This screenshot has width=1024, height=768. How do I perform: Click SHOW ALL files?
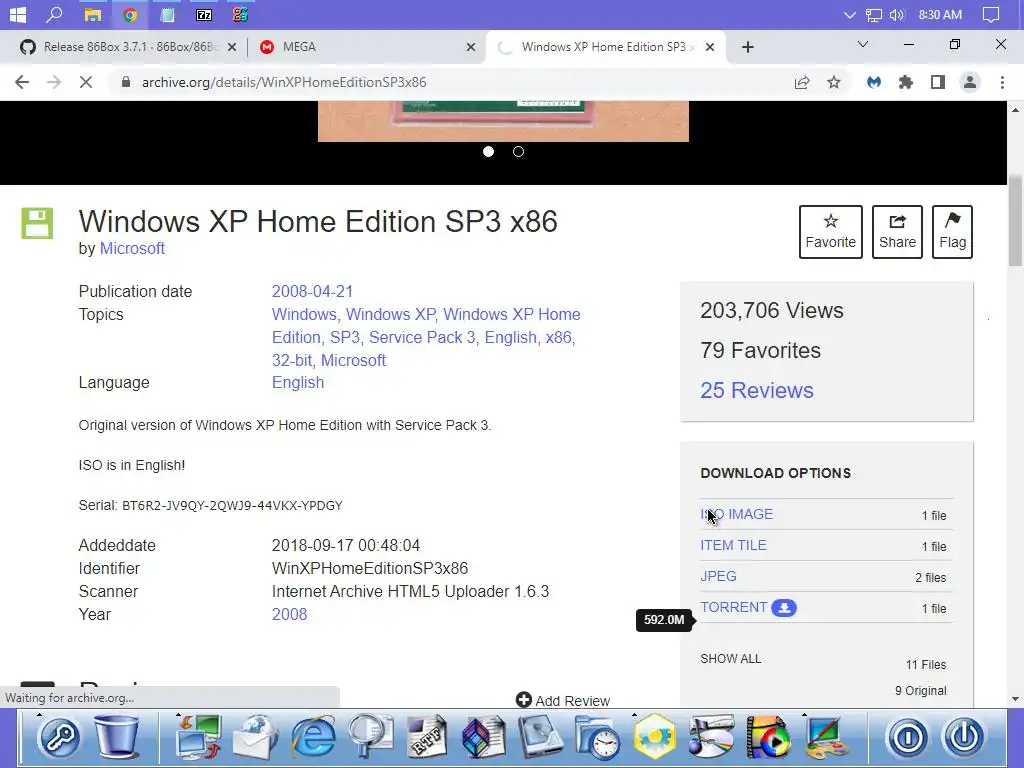pos(731,659)
